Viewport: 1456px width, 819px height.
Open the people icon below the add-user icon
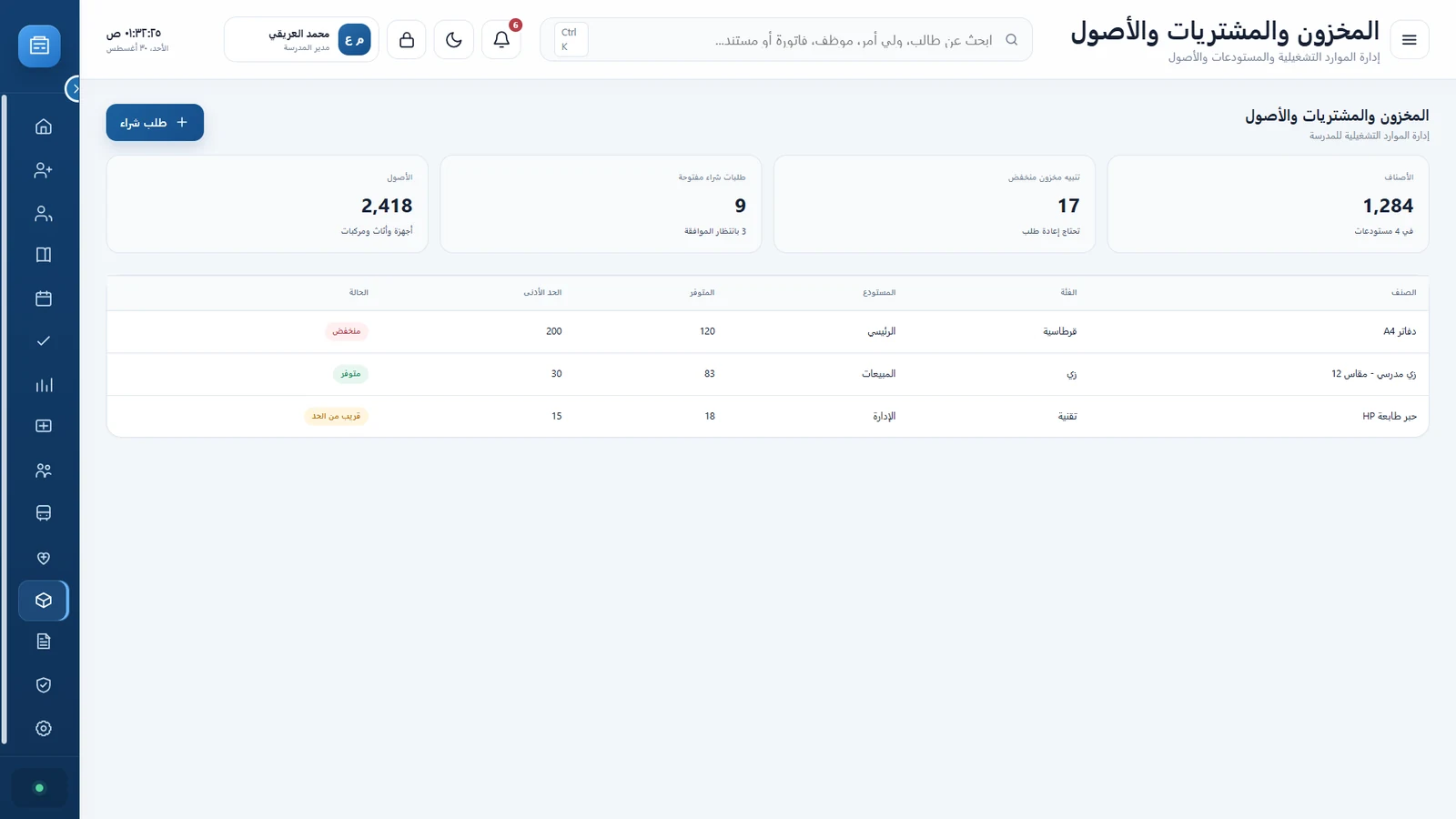point(43,214)
